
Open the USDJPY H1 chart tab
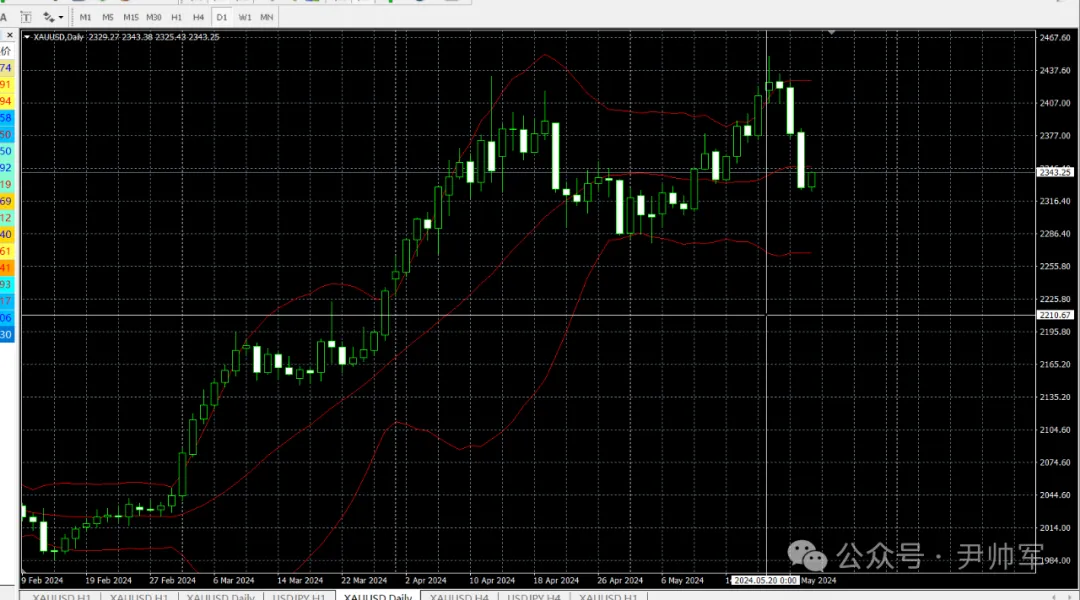pos(297,597)
